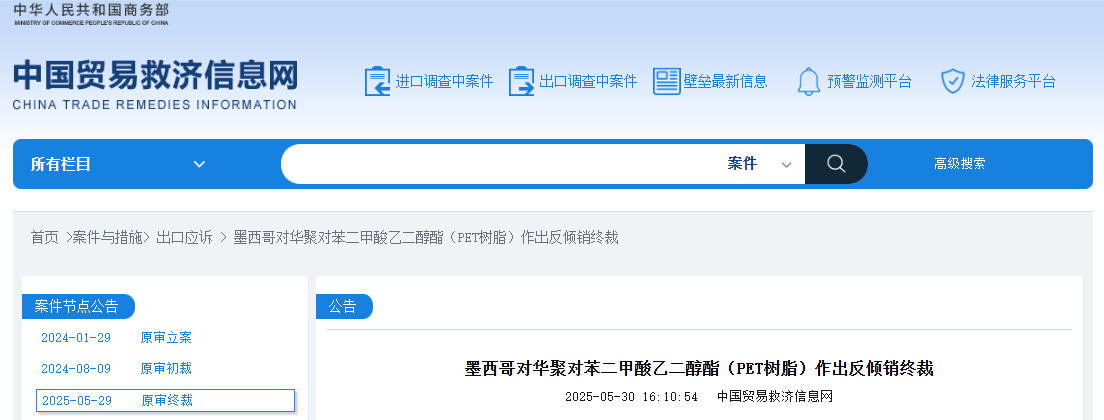Navigate to 案件与措施 breadcrumb

tap(110, 237)
